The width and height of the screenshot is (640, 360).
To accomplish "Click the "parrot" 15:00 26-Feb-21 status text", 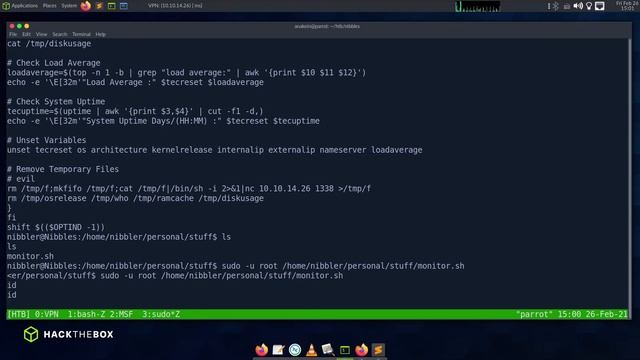I will click(571, 314).
